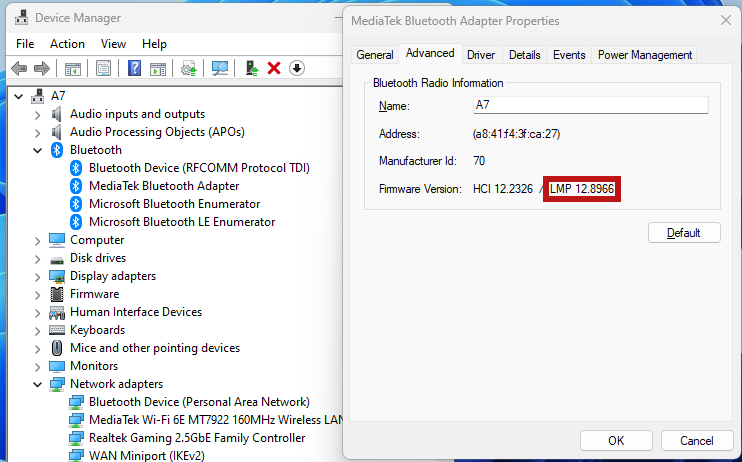Switch to the Power Management tab

[645, 55]
